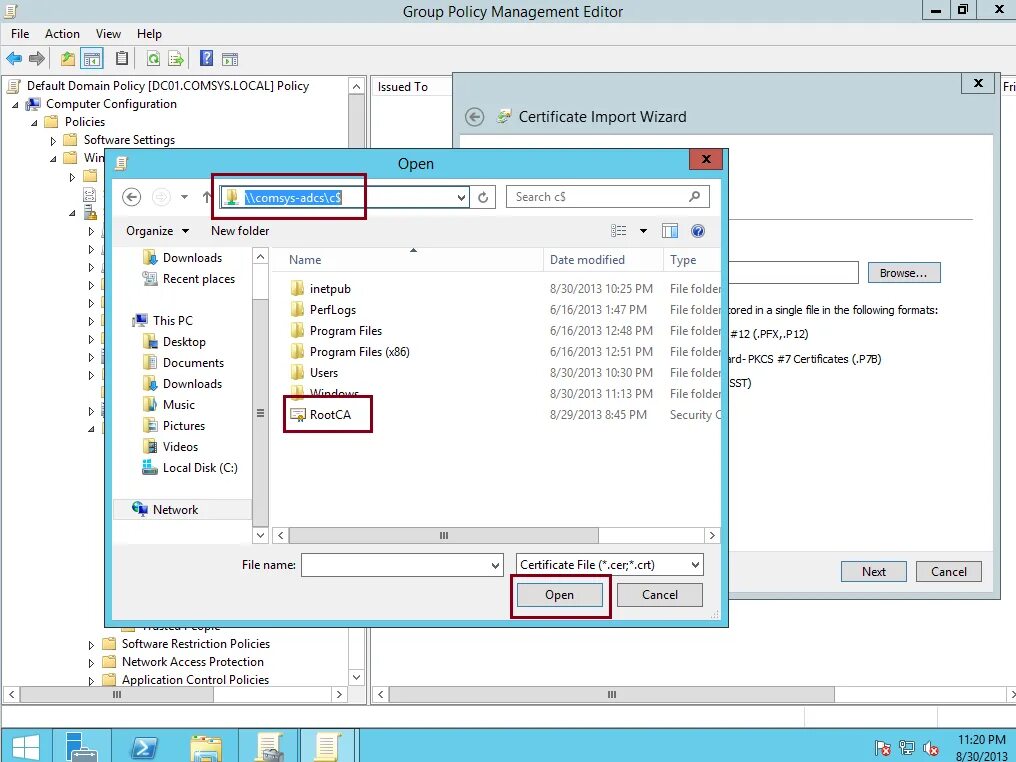Select Desktop under This PC
1016x762 pixels.
(184, 341)
